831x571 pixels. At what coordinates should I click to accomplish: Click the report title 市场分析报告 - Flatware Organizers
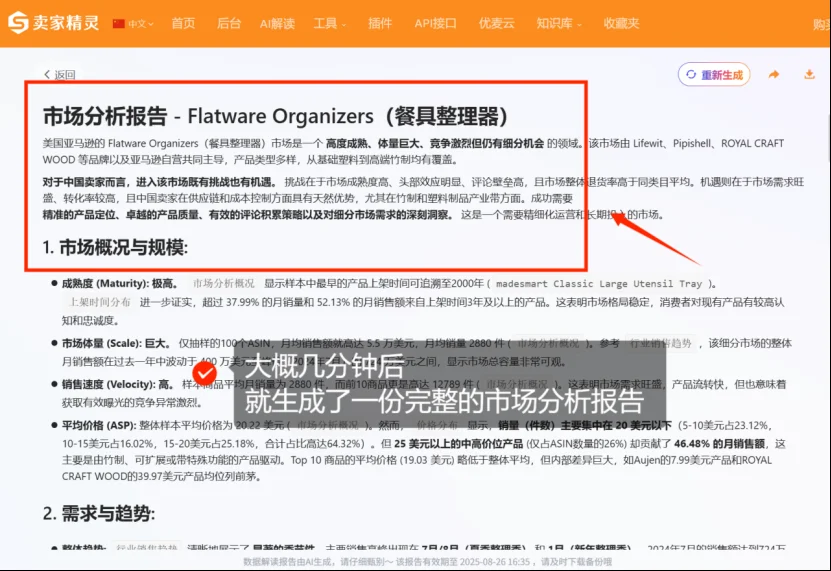pos(275,116)
